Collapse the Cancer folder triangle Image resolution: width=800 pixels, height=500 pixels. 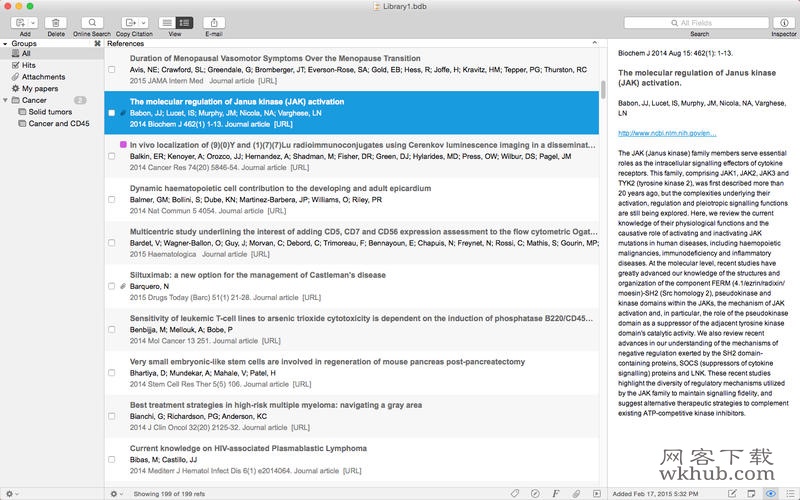(x=6, y=100)
